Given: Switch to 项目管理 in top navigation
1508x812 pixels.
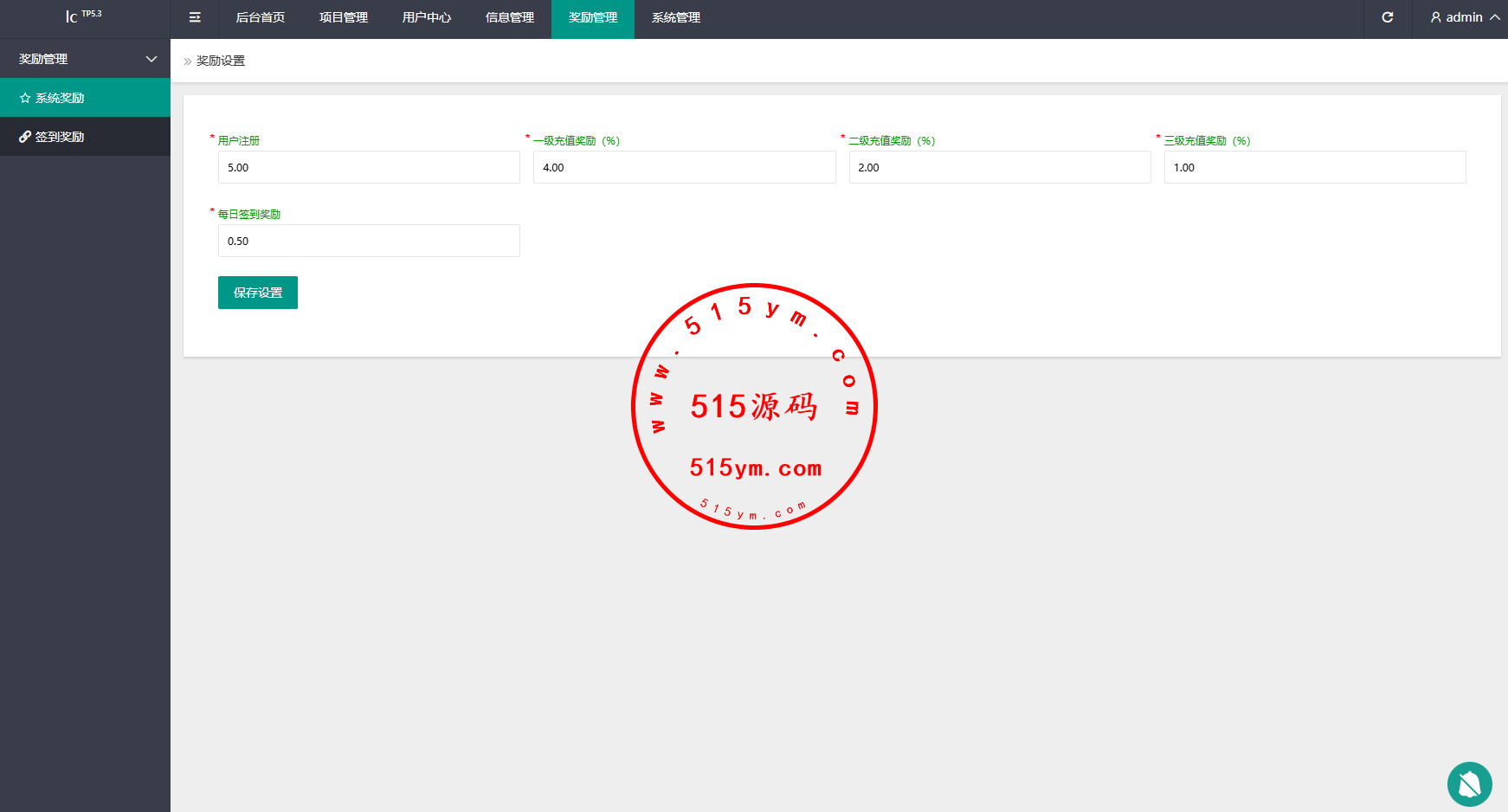Looking at the screenshot, I should click(343, 17).
